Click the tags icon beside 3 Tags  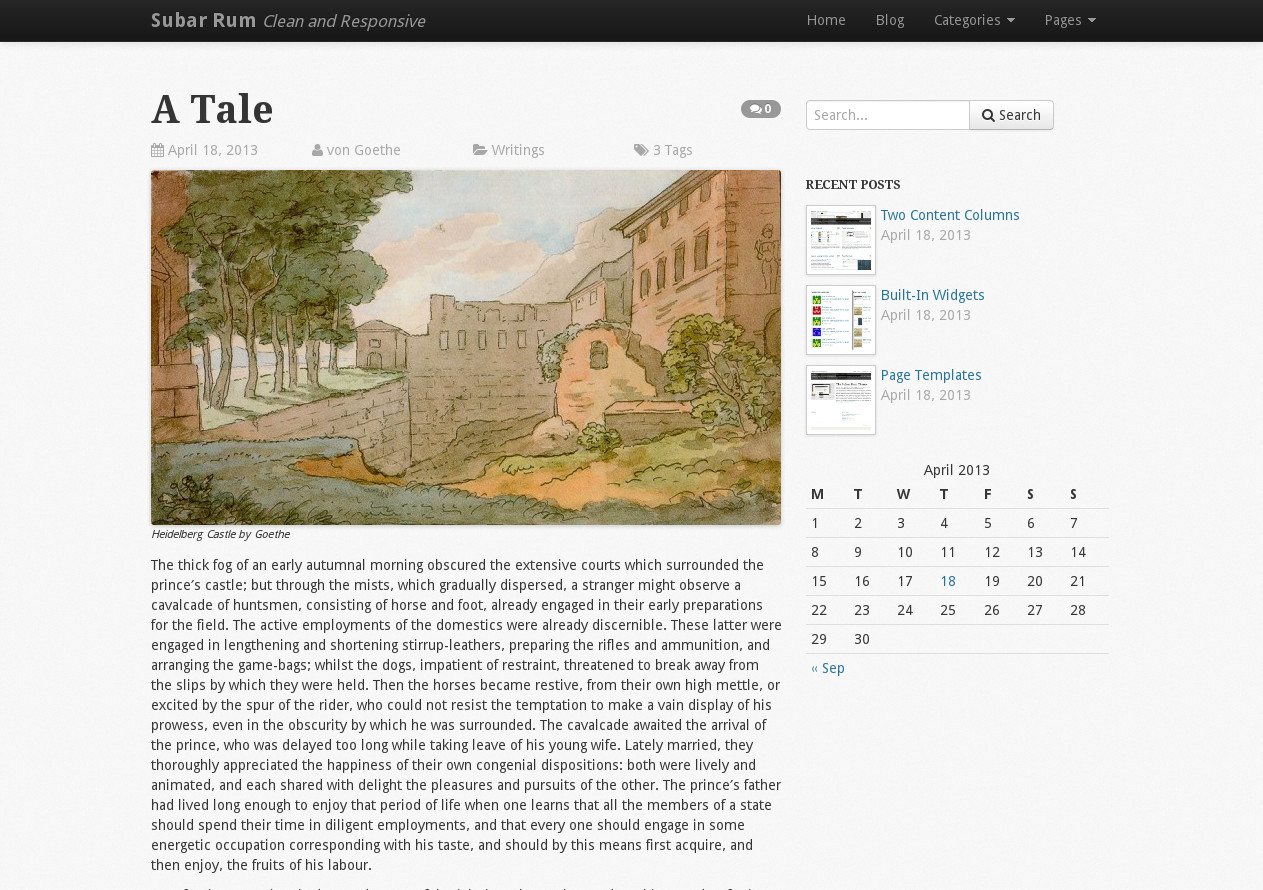click(x=641, y=150)
